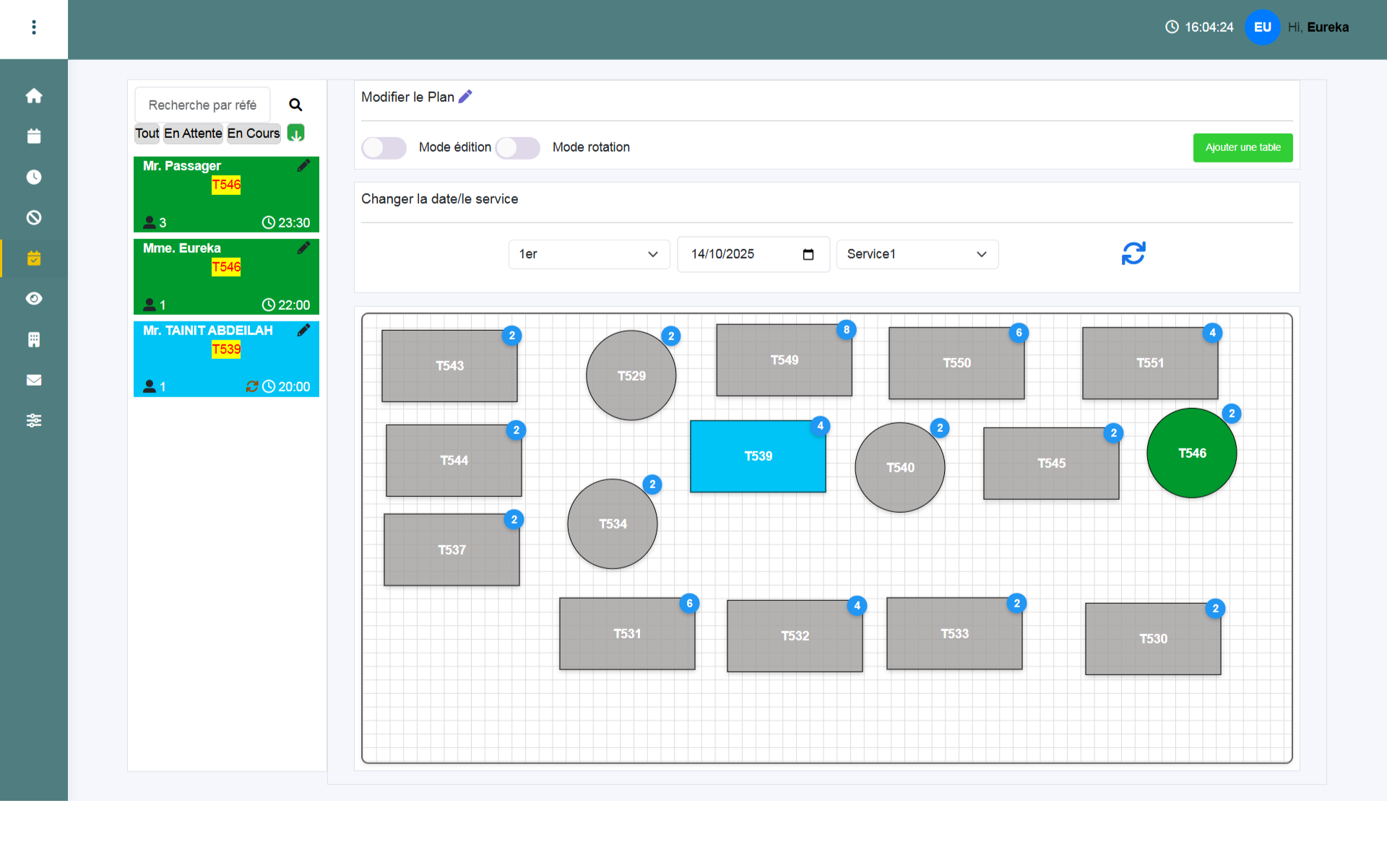Select the En Attente filter tab
The width and height of the screenshot is (1387, 868).
coord(193,134)
